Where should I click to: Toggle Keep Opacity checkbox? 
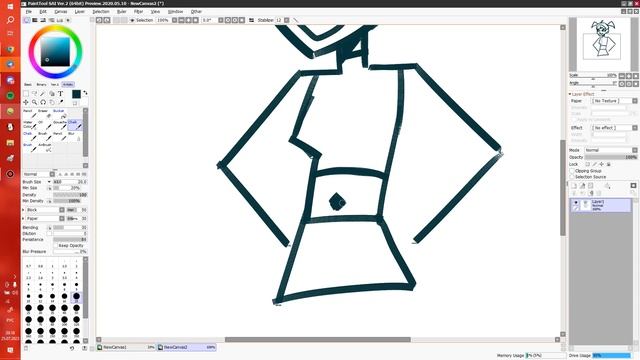coord(56,246)
